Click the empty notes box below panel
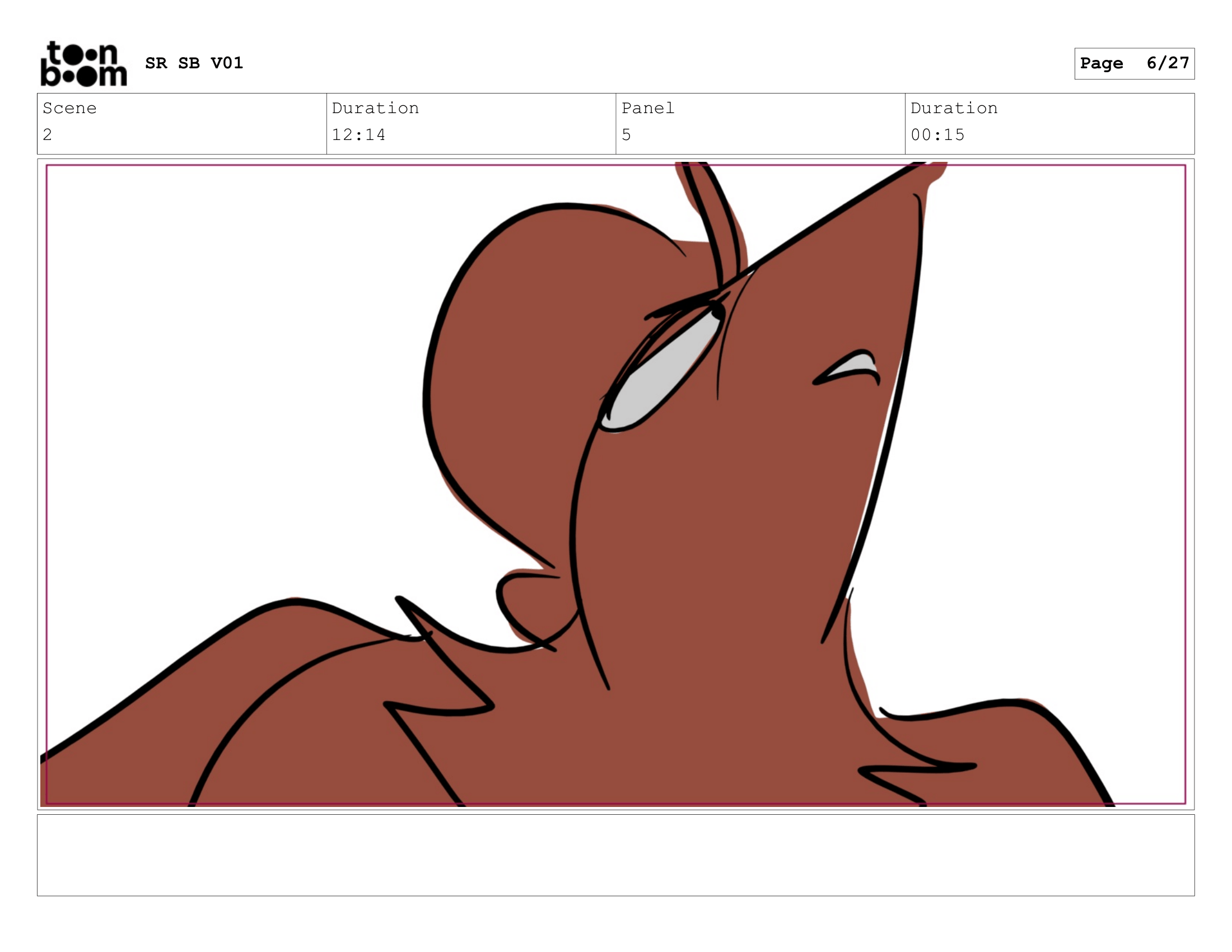 click(615, 855)
